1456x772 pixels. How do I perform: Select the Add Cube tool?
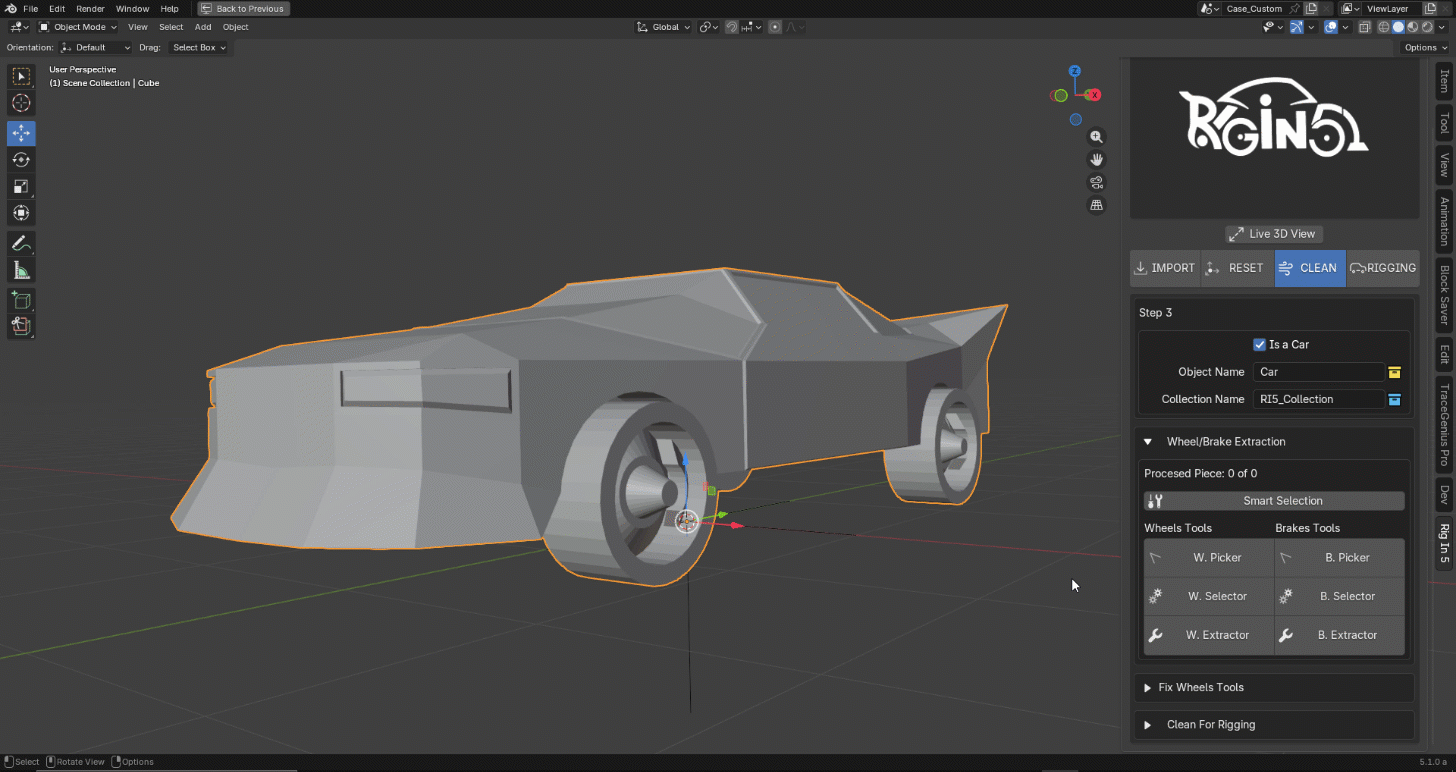(x=21, y=299)
